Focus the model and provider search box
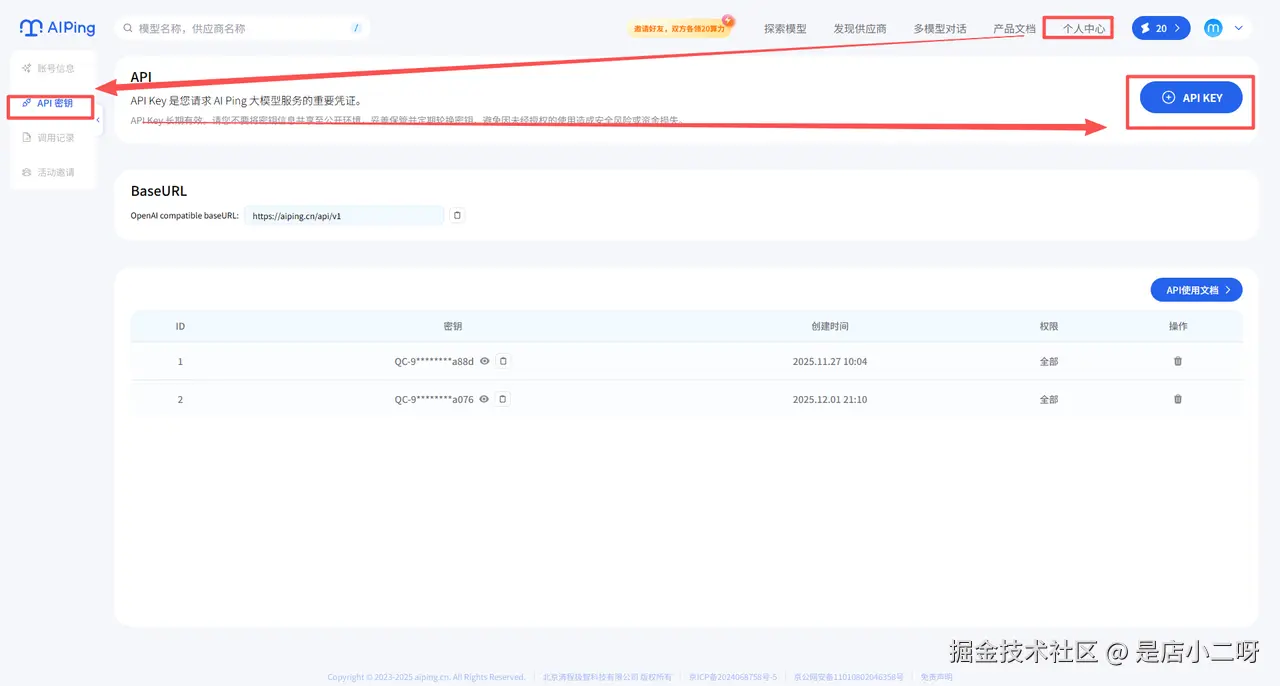This screenshot has width=1280, height=686. point(242,28)
